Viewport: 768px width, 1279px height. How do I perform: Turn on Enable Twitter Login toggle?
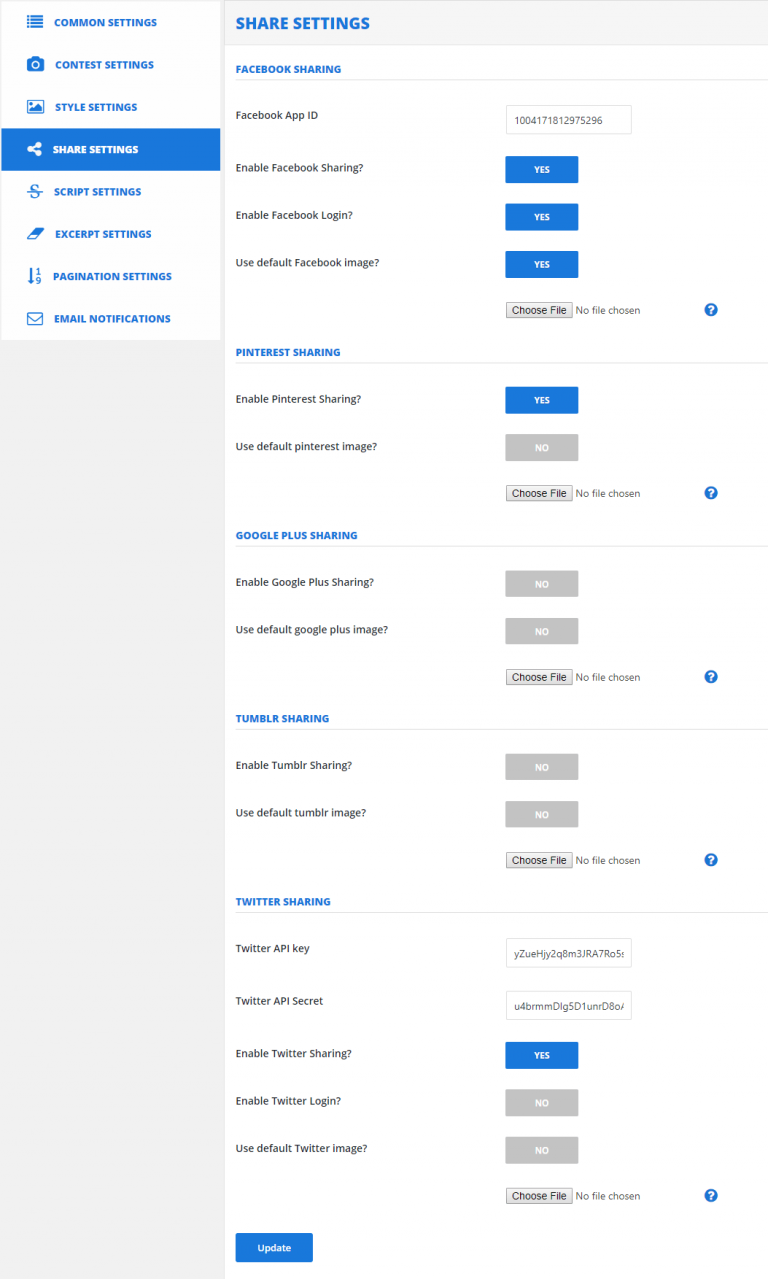(x=542, y=1103)
